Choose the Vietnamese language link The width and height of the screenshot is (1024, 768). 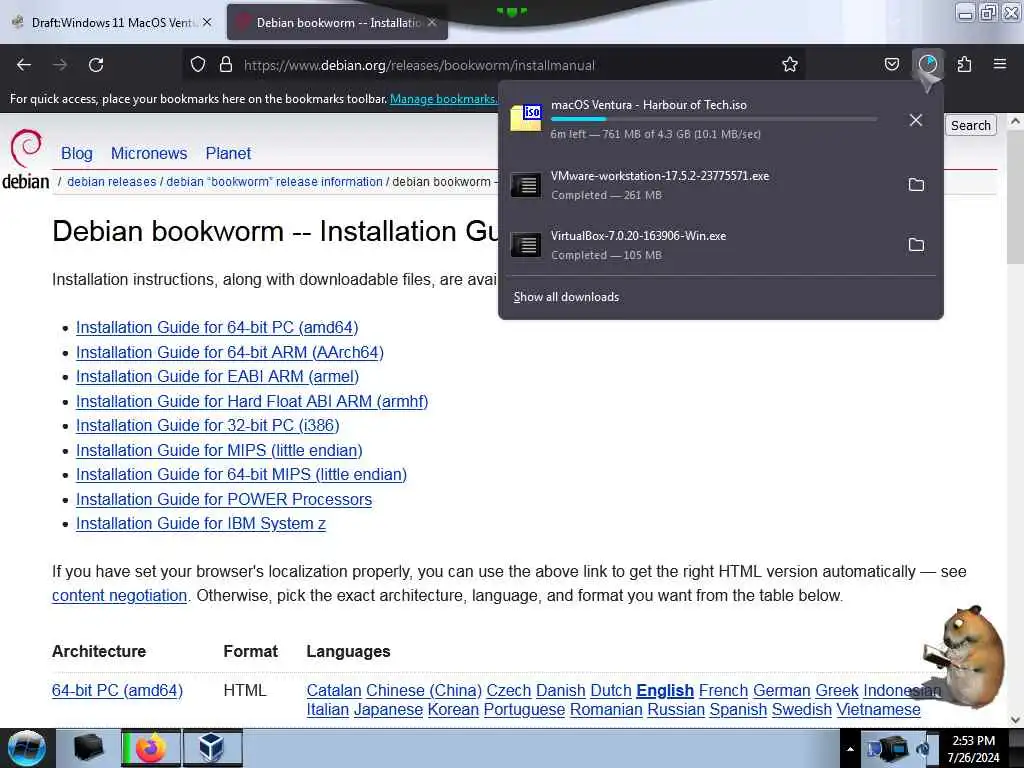point(878,709)
